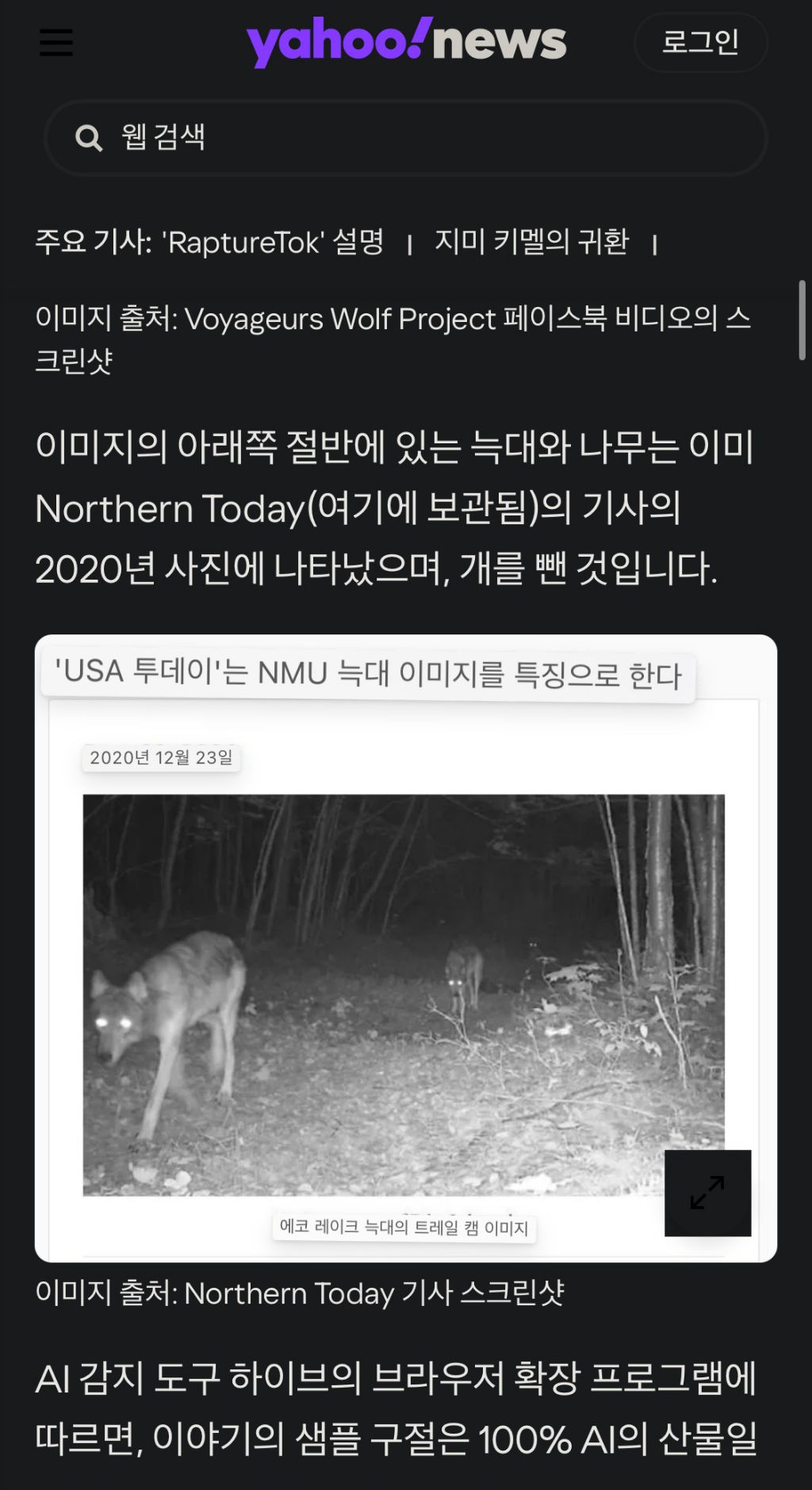Click inside the 웹 검색 search field
Viewport: 812px width, 1490px height.
click(x=317, y=137)
